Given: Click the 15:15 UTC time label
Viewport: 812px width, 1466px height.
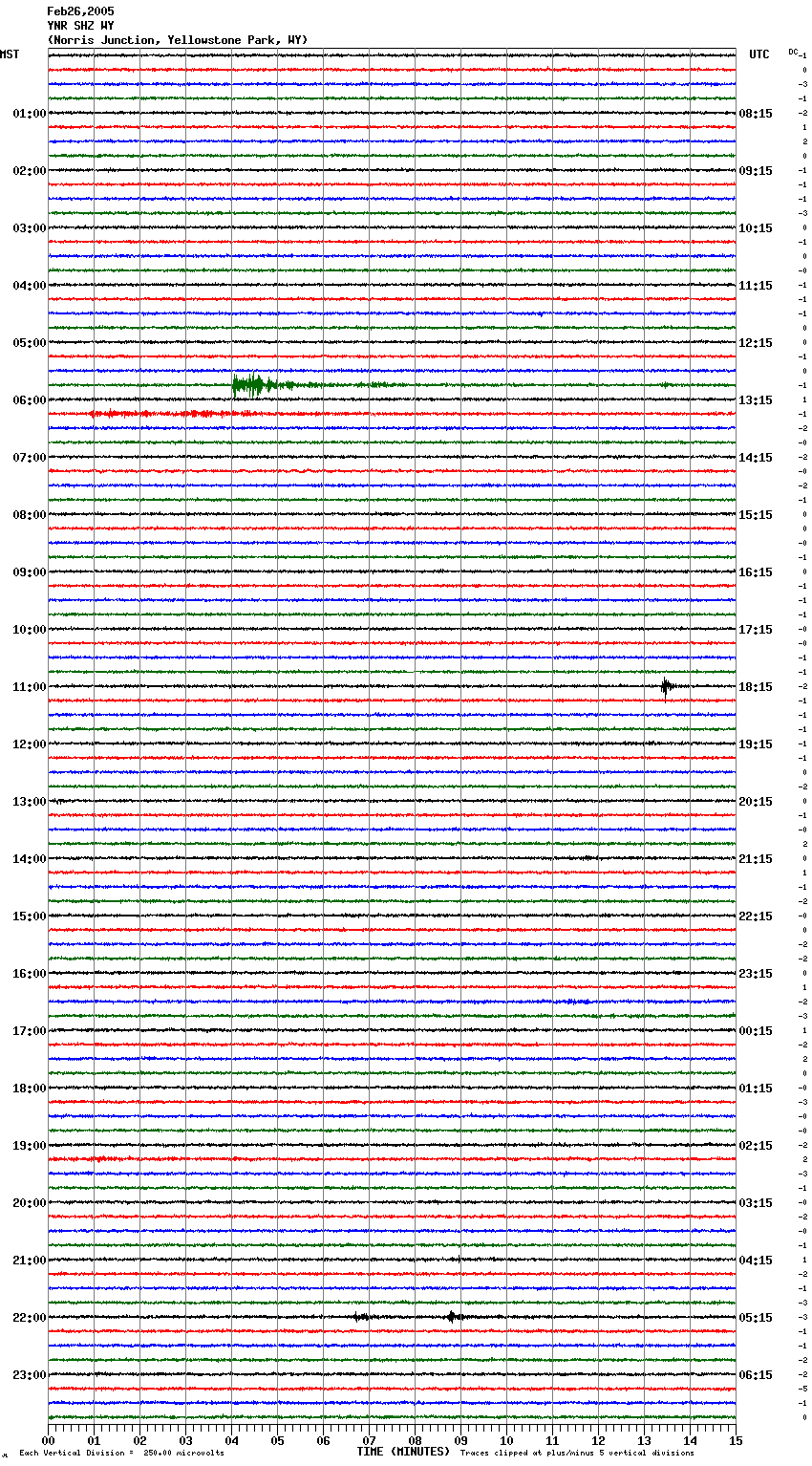Looking at the screenshot, I should point(756,515).
